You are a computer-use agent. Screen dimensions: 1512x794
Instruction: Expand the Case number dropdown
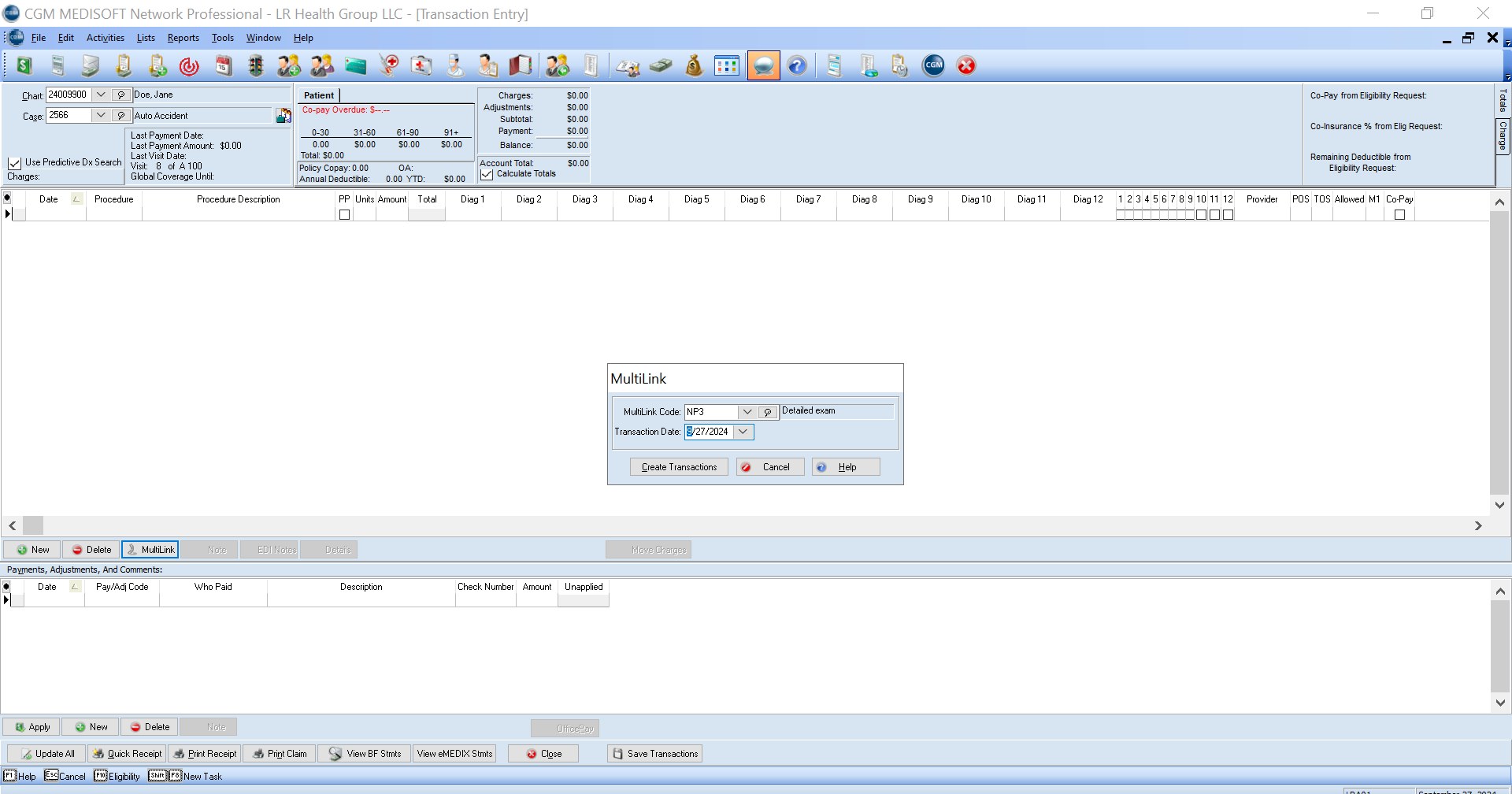101,115
